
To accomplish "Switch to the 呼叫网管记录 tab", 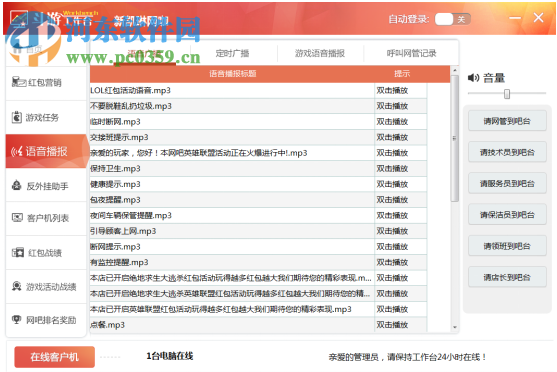I will [x=411, y=53].
